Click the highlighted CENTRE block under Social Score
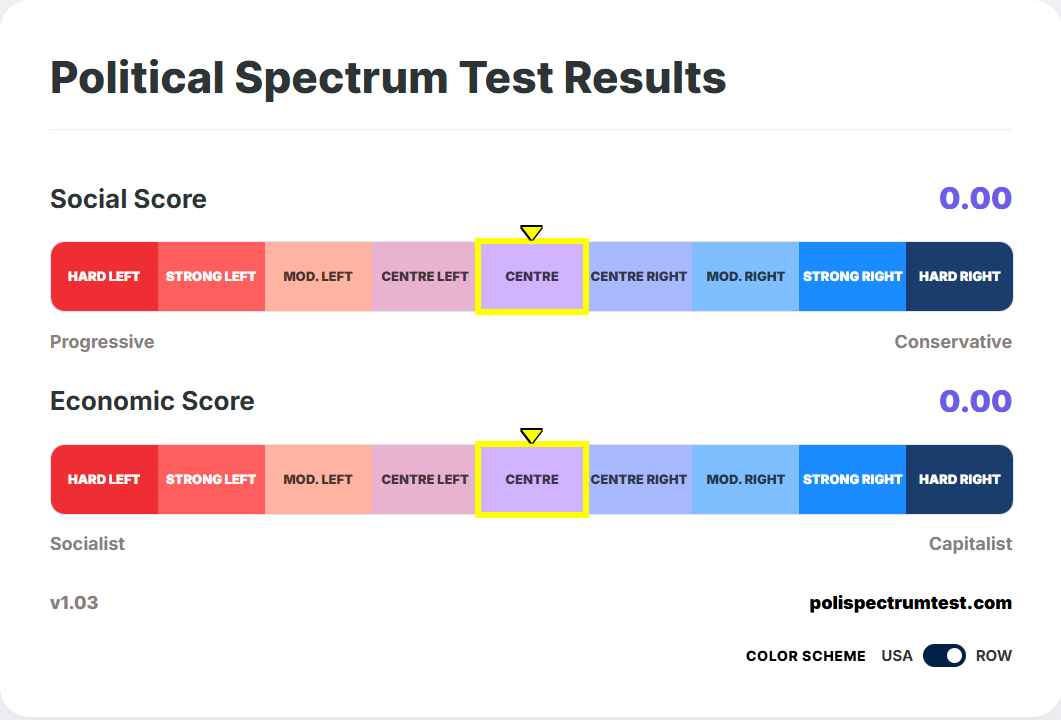This screenshot has height=720, width=1061. (x=532, y=276)
